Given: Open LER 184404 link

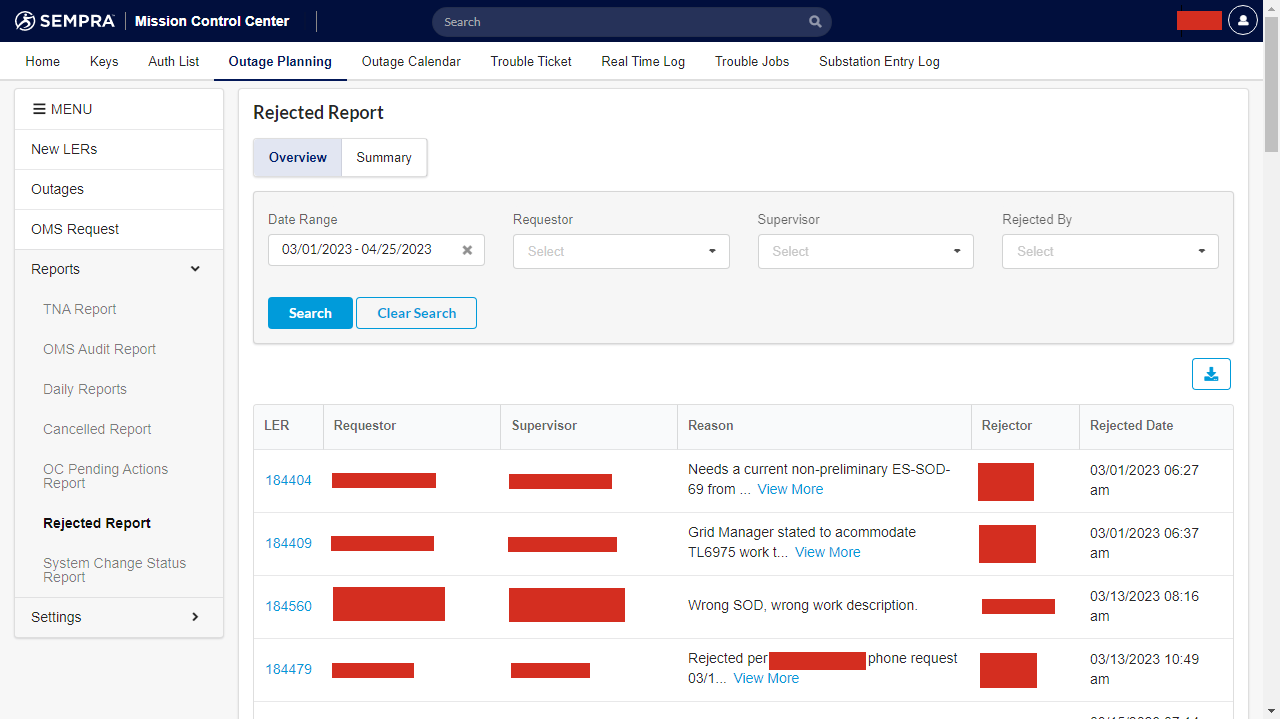Looking at the screenshot, I should [288, 481].
